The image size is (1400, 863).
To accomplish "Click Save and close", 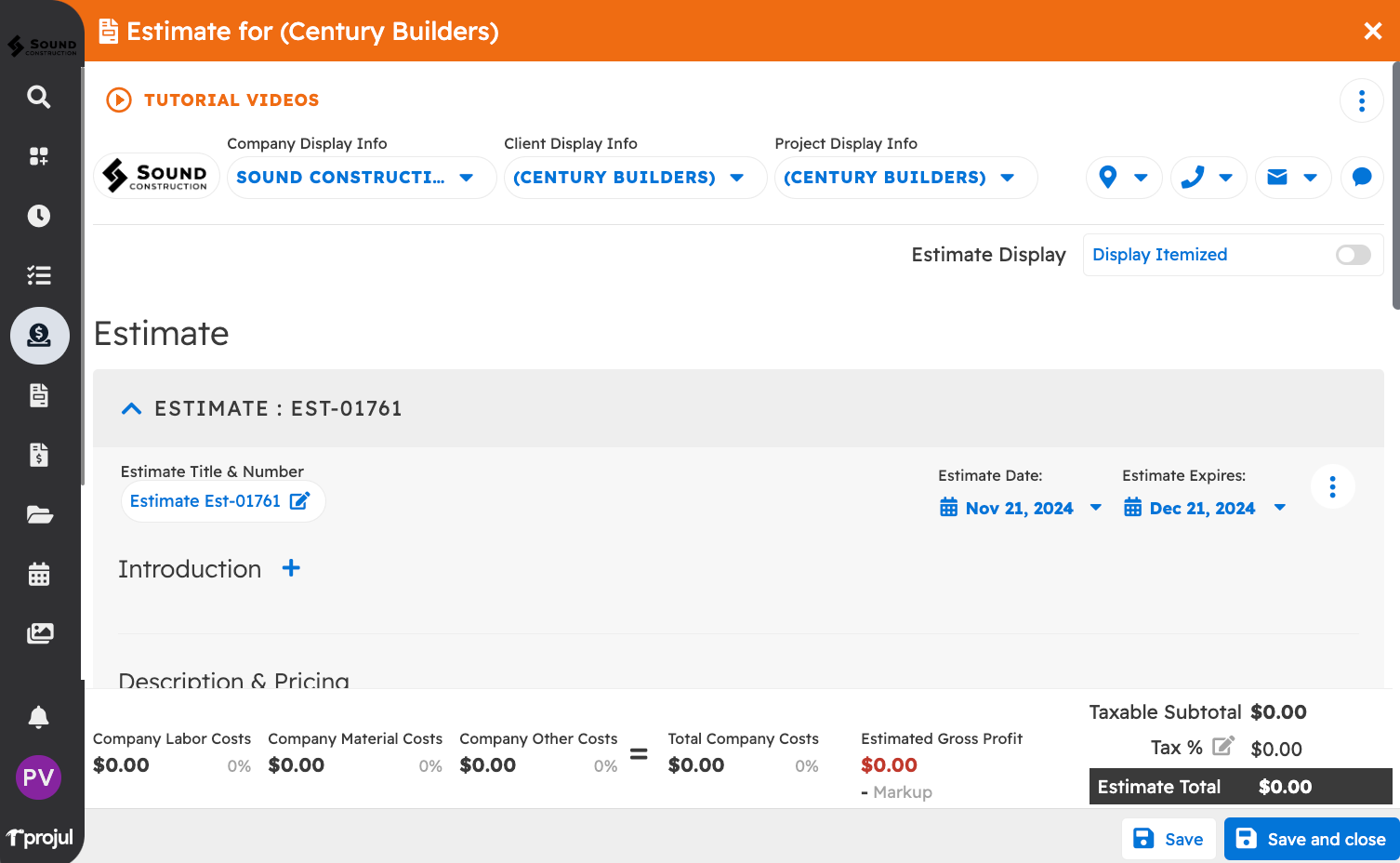I will point(1311,838).
